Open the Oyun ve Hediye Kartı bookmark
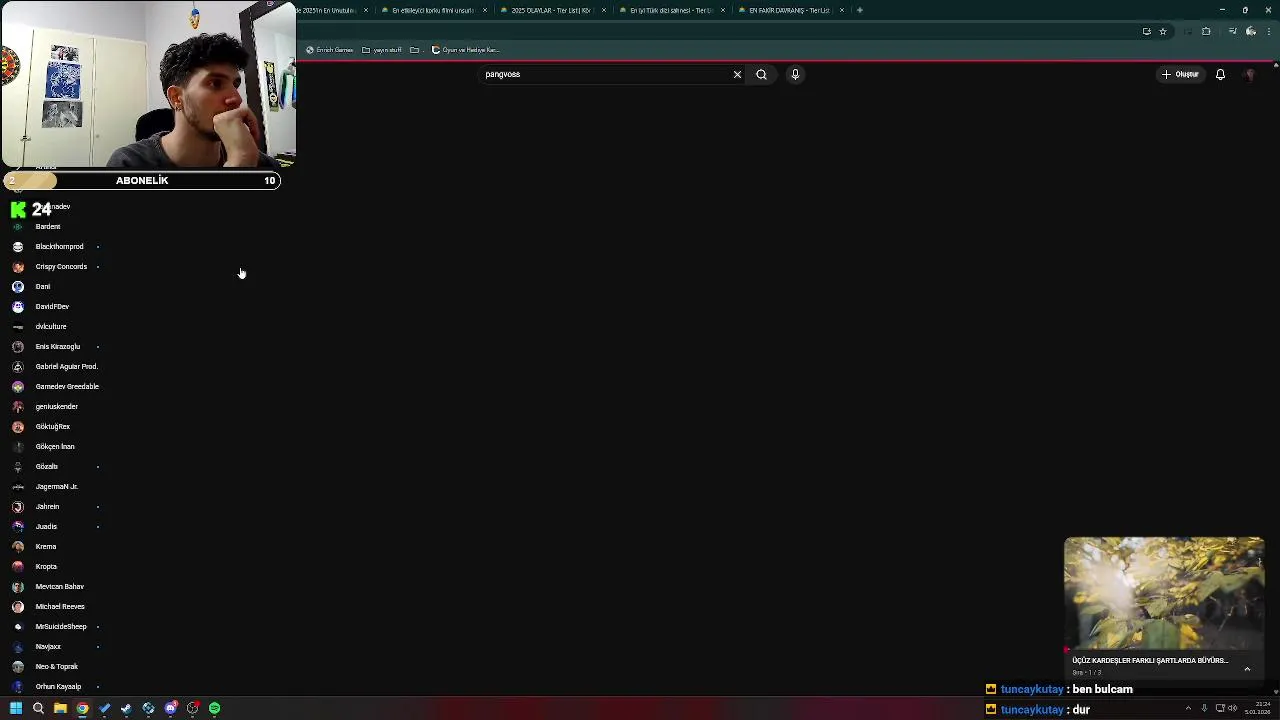Viewport: 1280px width, 720px height. [466, 50]
